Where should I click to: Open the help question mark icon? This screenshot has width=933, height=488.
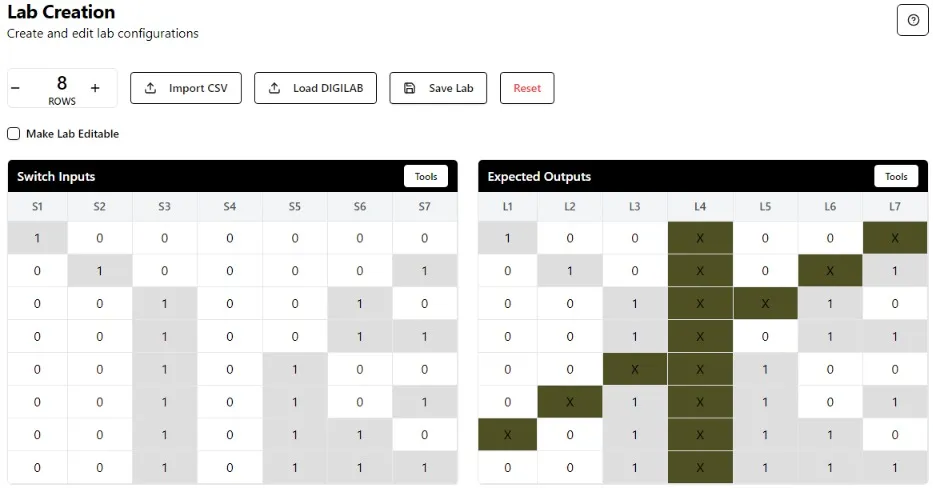click(x=912, y=20)
